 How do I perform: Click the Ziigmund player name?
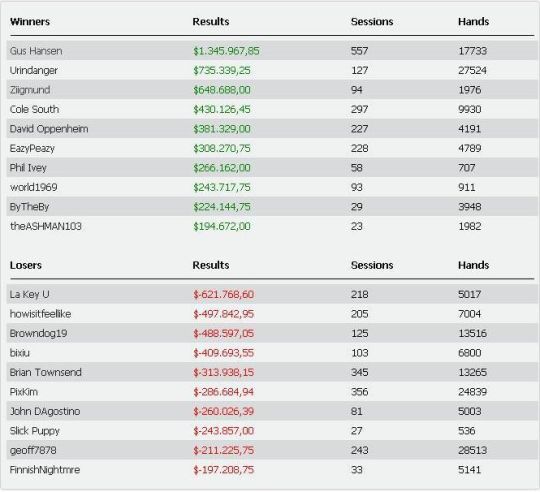tap(30, 90)
